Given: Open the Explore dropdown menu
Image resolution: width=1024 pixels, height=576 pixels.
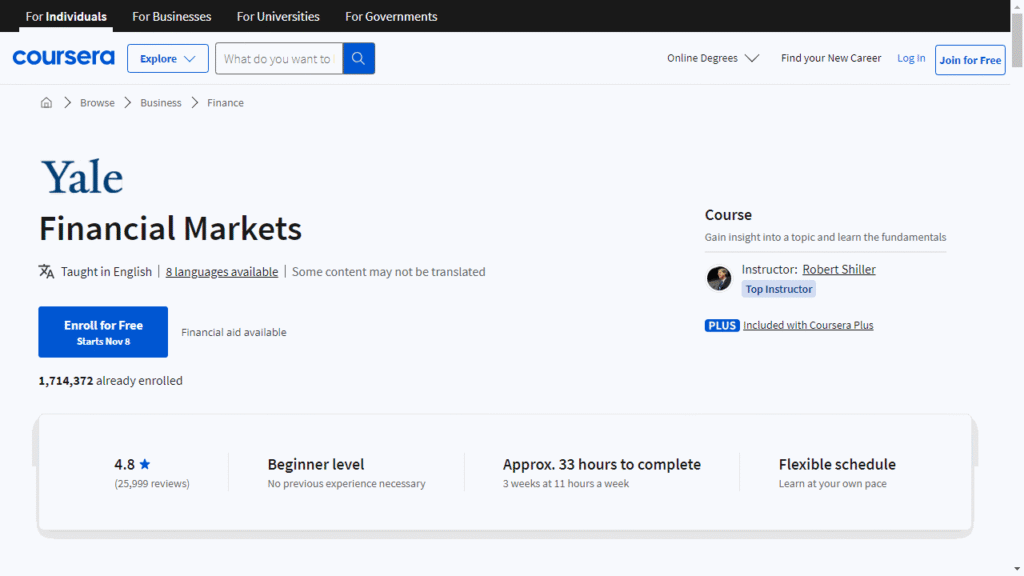Looking at the screenshot, I should 167,59.
